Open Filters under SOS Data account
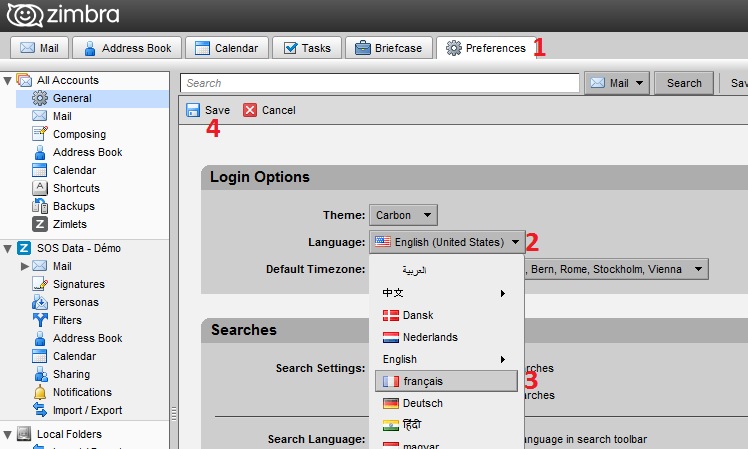The height and width of the screenshot is (449, 748). click(x=67, y=320)
